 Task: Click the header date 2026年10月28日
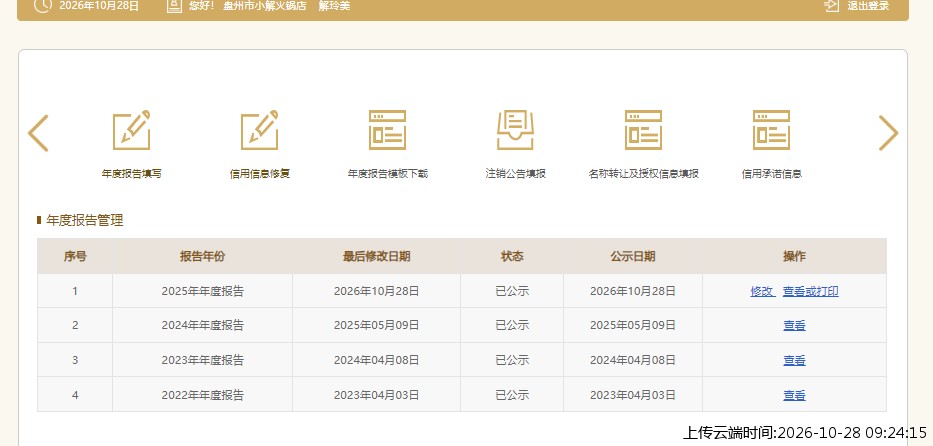99,6
